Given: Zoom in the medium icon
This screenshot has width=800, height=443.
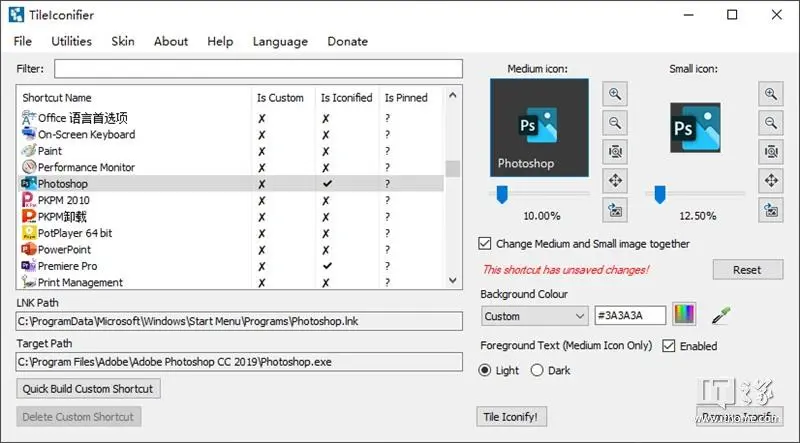Looking at the screenshot, I should click(x=615, y=94).
